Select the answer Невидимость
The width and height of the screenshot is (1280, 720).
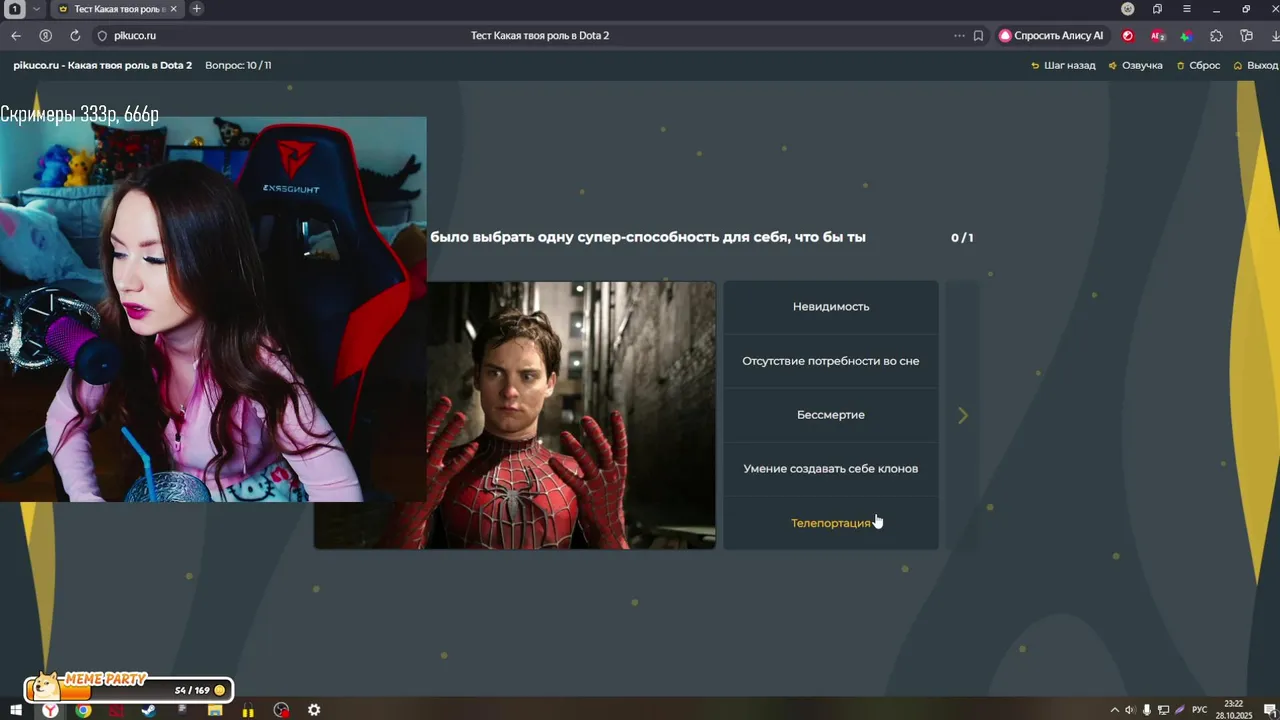(831, 307)
